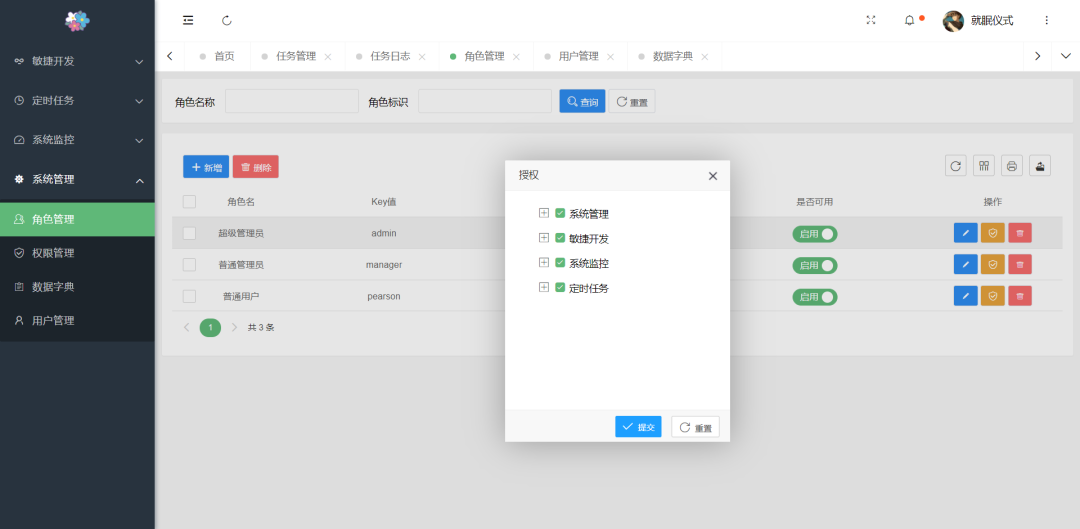Screen dimensions: 1080x529
Task: Click the 提交 button in dialog
Action: (x=638, y=427)
